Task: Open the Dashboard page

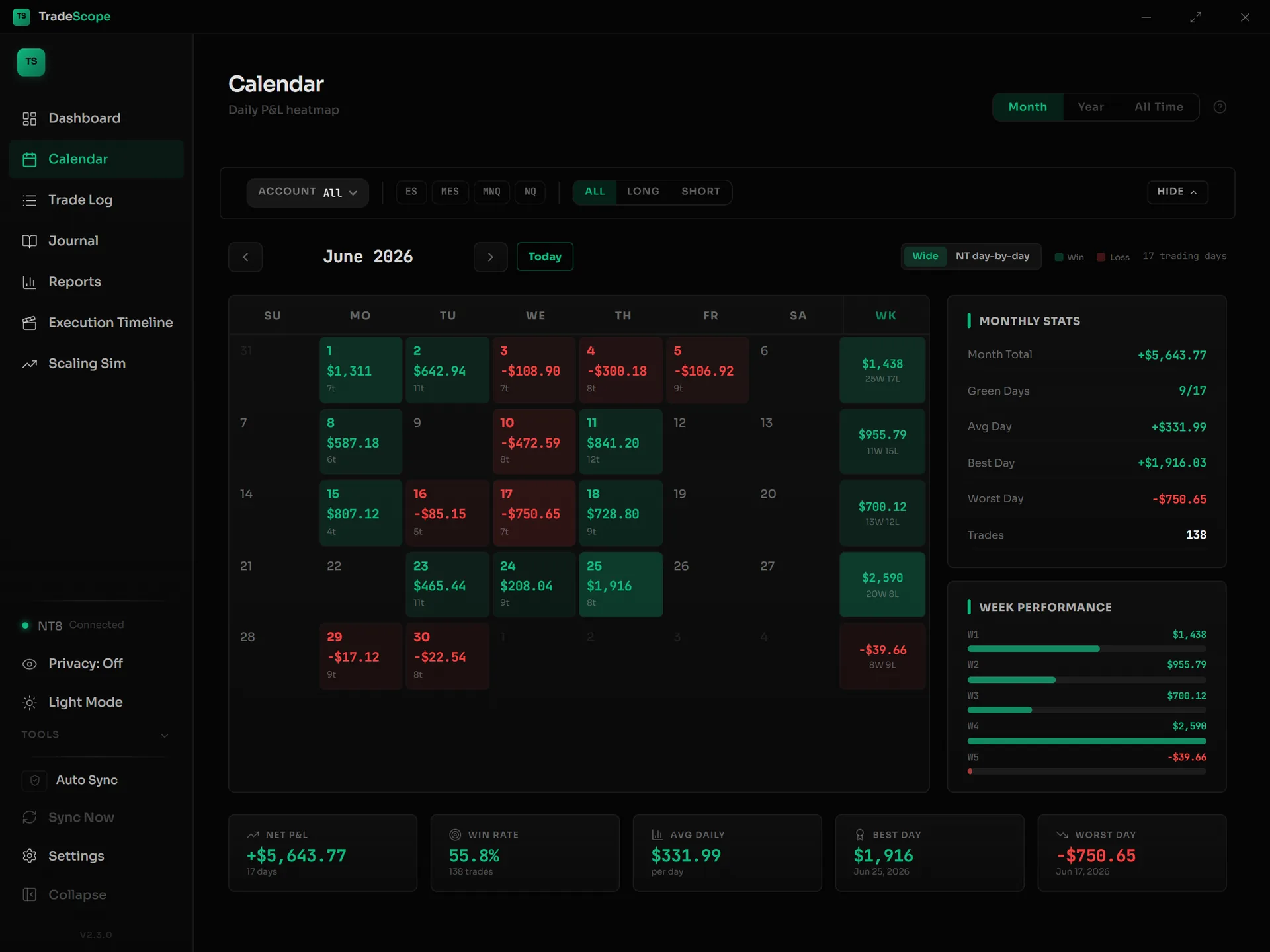Action: pos(95,118)
